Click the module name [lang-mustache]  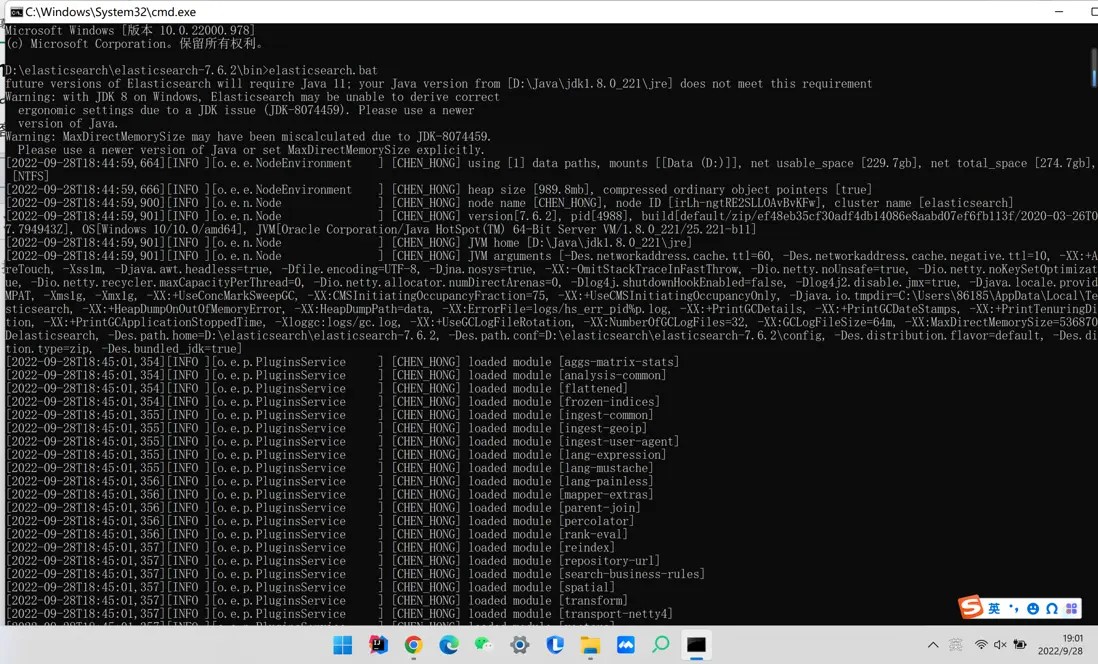pos(606,469)
